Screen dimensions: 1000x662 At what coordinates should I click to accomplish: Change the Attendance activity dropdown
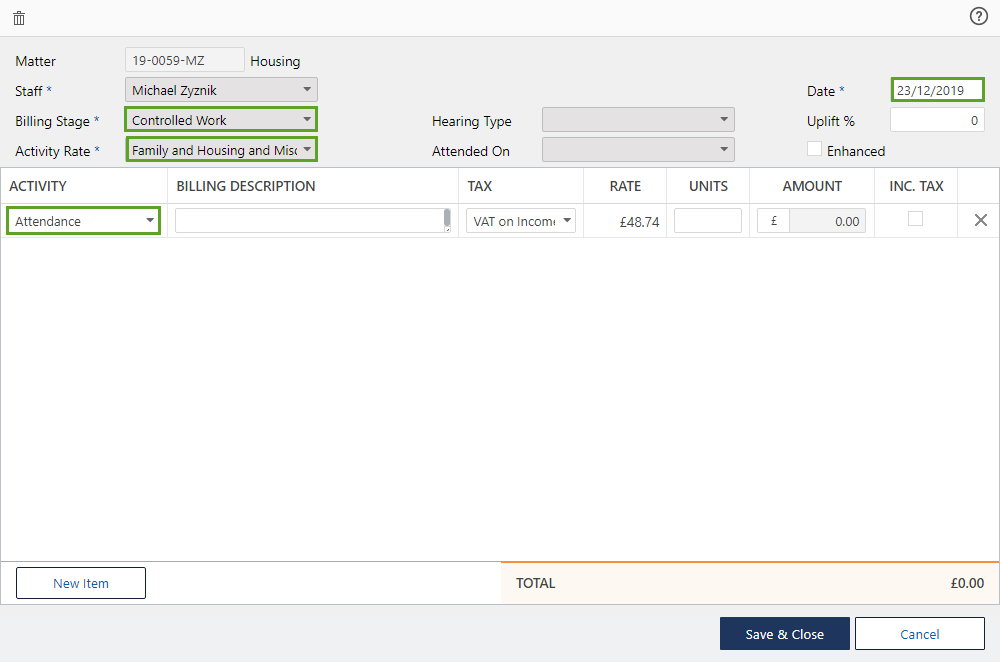[83, 221]
